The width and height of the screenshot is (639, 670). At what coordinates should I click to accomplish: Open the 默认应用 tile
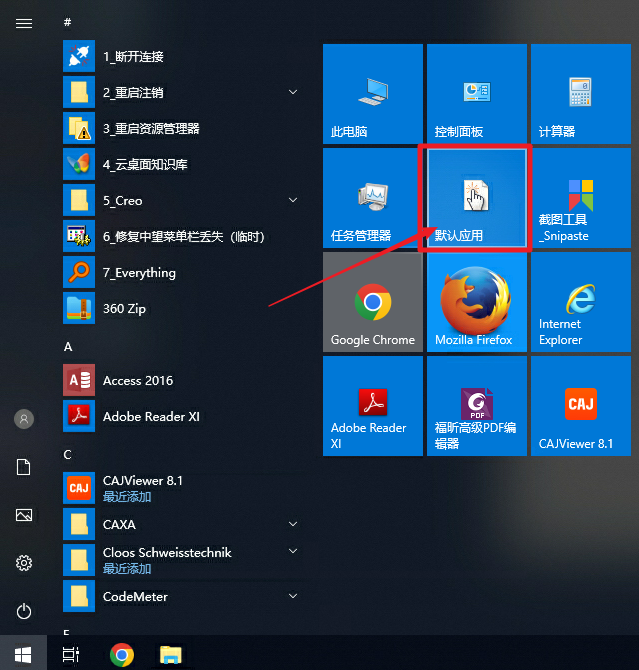[475, 198]
